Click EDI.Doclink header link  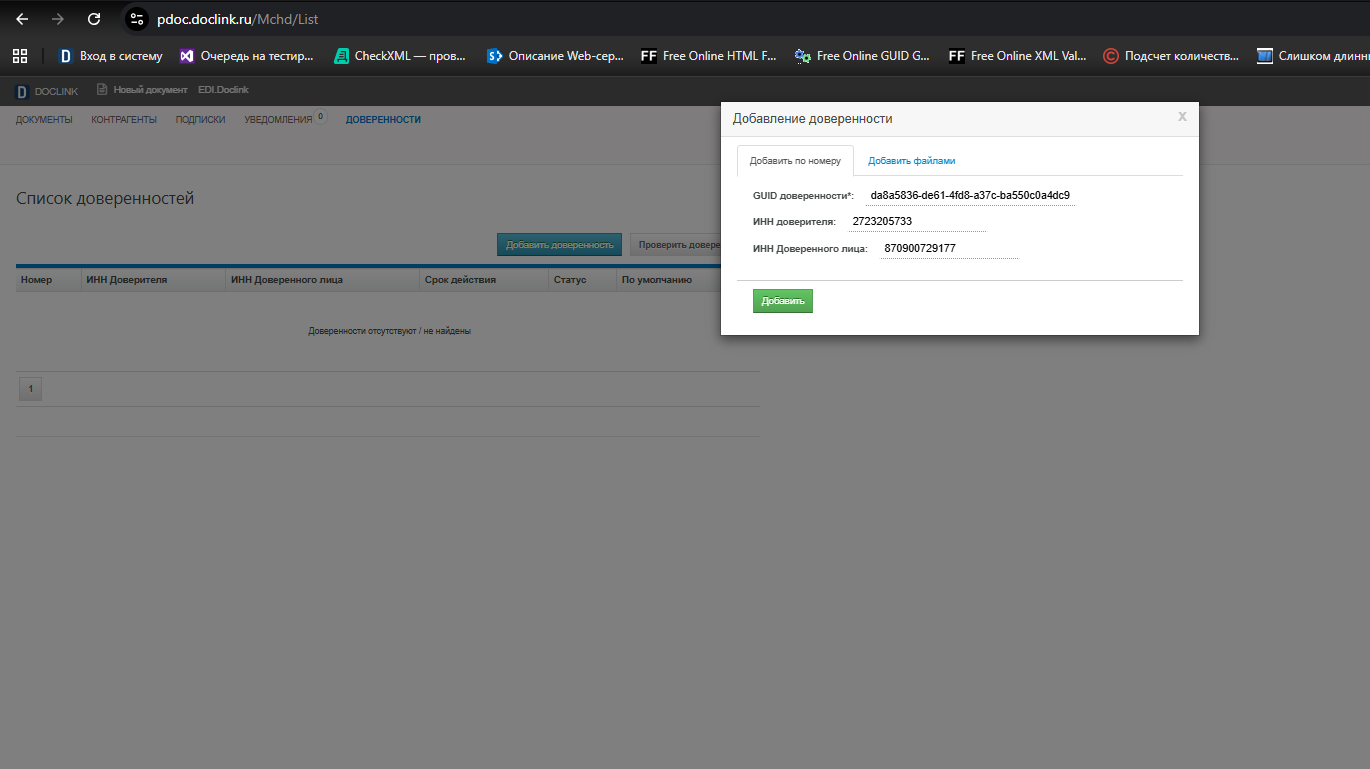coord(223,90)
